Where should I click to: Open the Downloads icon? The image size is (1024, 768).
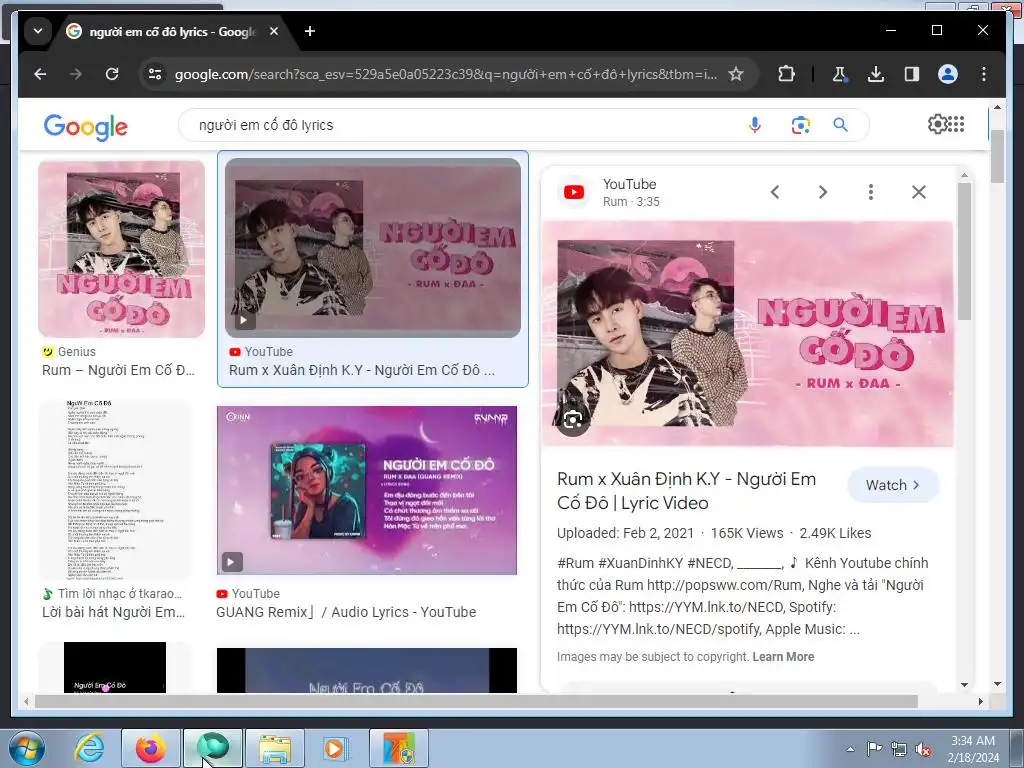[876, 74]
